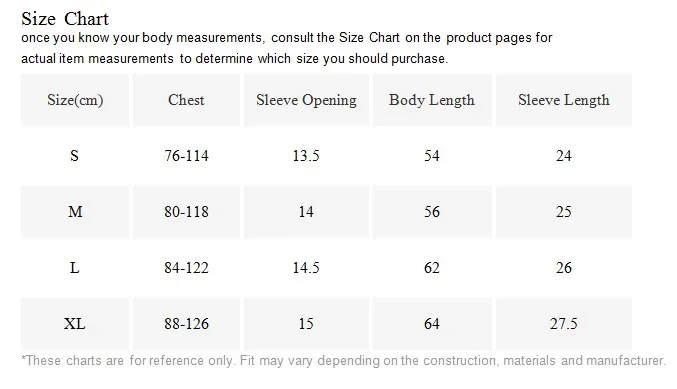This screenshot has width=677, height=389.
Task: Click the Chest column header
Action: (x=186, y=100)
